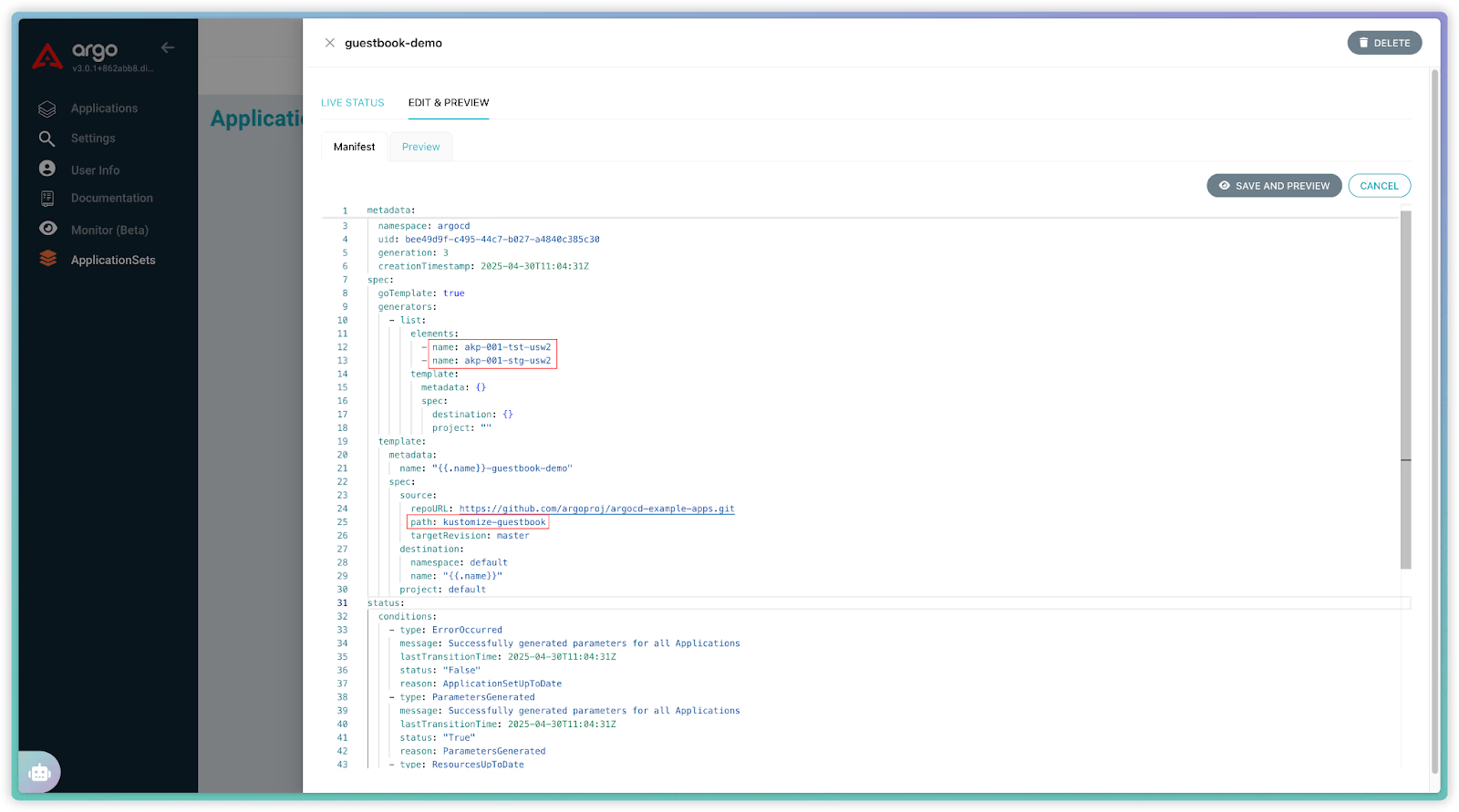Click the 'type: ParametersGenerated' line
This screenshot has width=1459, height=812.
coord(467,697)
